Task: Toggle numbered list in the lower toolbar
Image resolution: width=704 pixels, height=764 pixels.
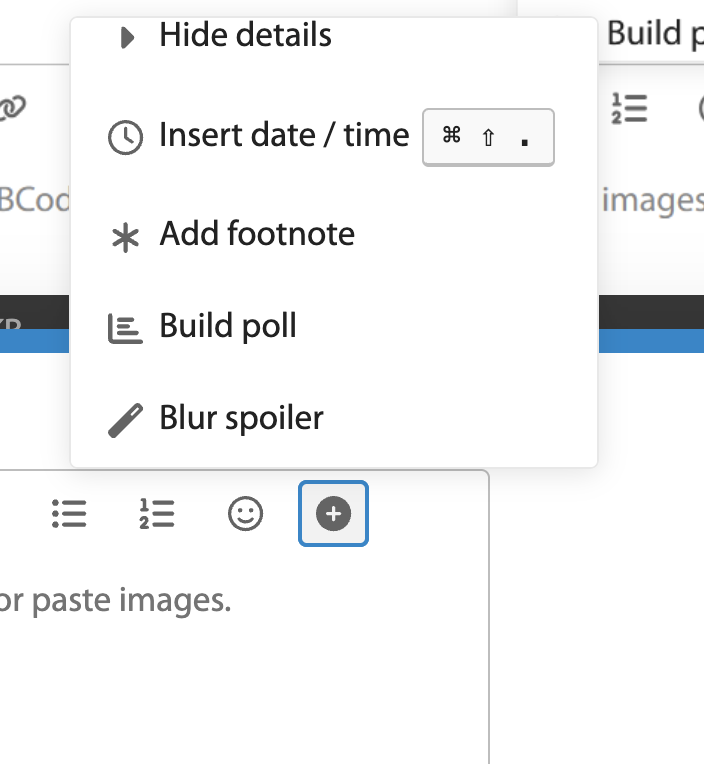Action: point(157,514)
